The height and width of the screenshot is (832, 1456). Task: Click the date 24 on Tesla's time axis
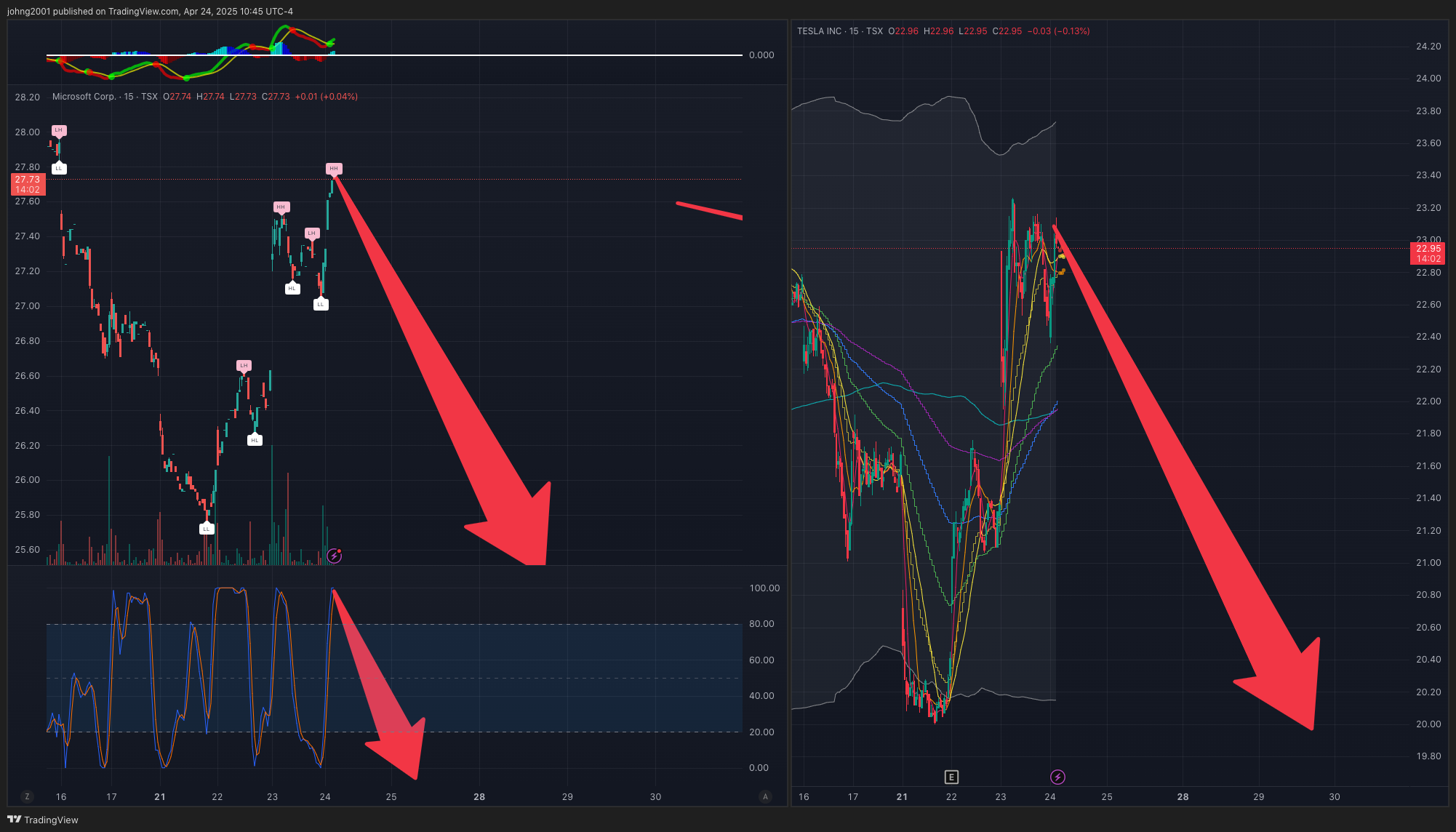1050,796
